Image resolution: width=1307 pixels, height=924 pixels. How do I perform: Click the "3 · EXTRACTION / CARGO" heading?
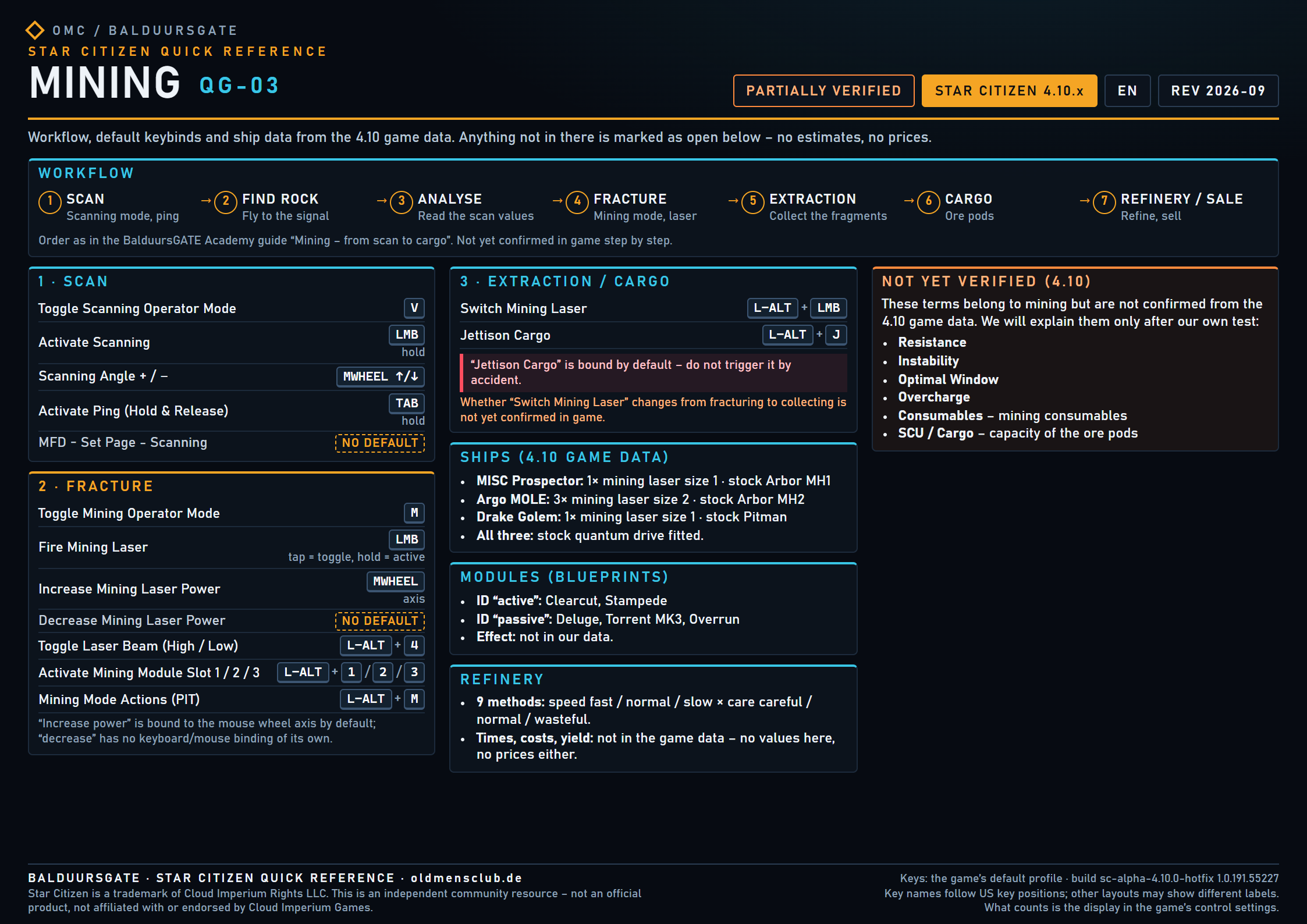coord(565,282)
